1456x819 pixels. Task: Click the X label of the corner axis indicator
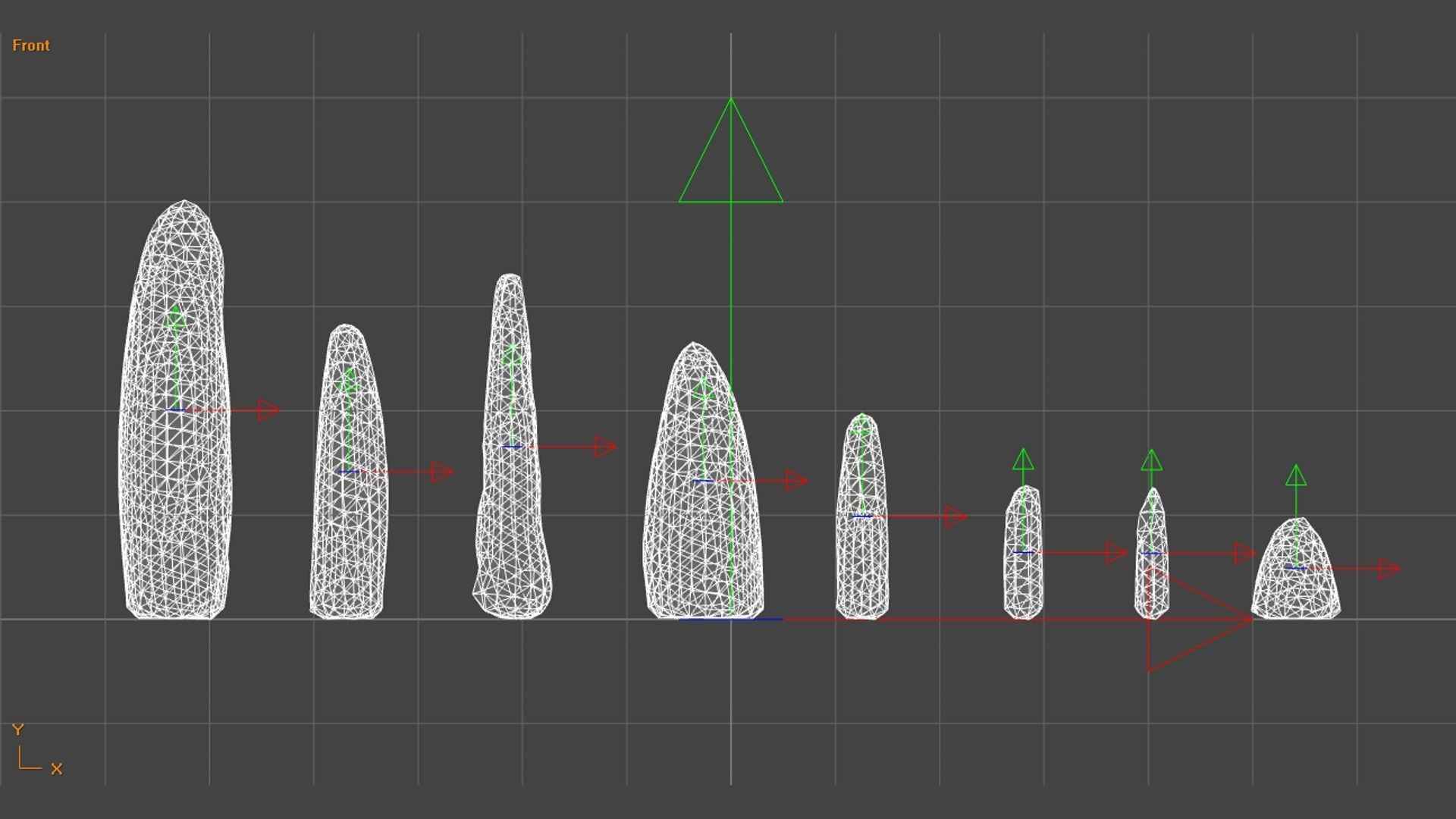[56, 769]
